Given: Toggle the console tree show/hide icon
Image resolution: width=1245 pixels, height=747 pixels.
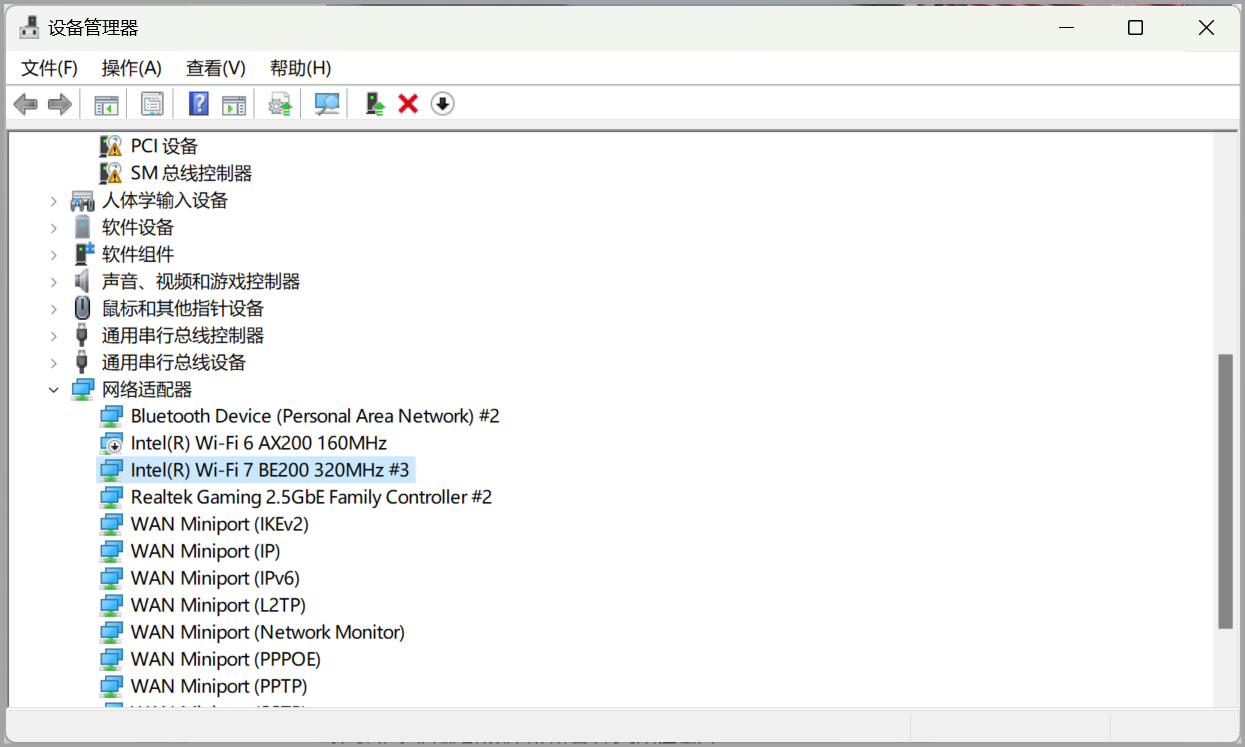Looking at the screenshot, I should pyautogui.click(x=106, y=104).
